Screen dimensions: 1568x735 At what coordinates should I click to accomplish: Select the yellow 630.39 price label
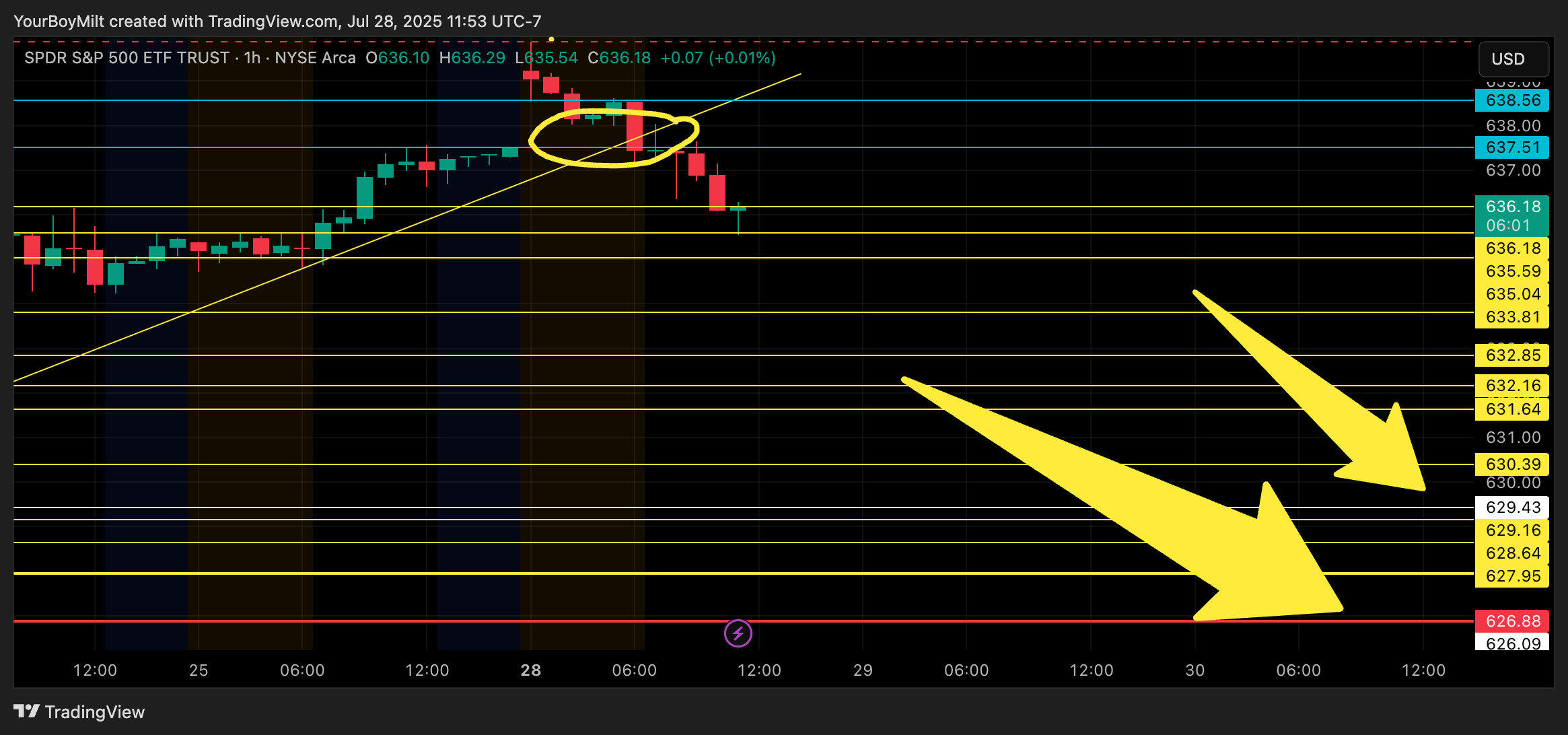(x=1511, y=464)
